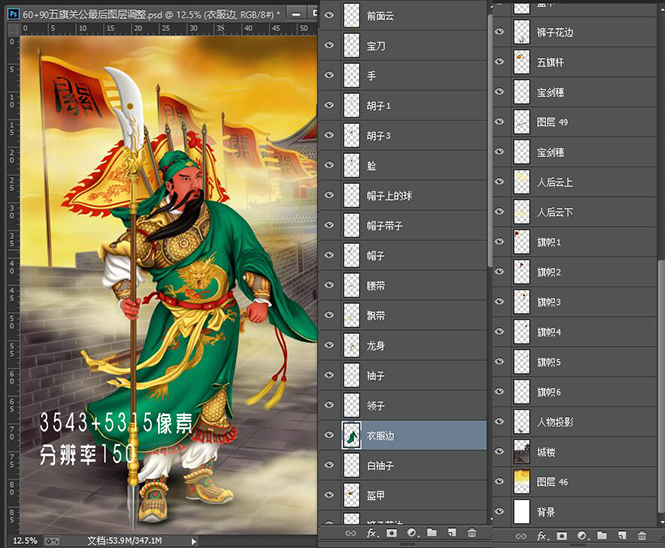
Task: Create adjustment layer from right panel footer
Action: [582, 536]
